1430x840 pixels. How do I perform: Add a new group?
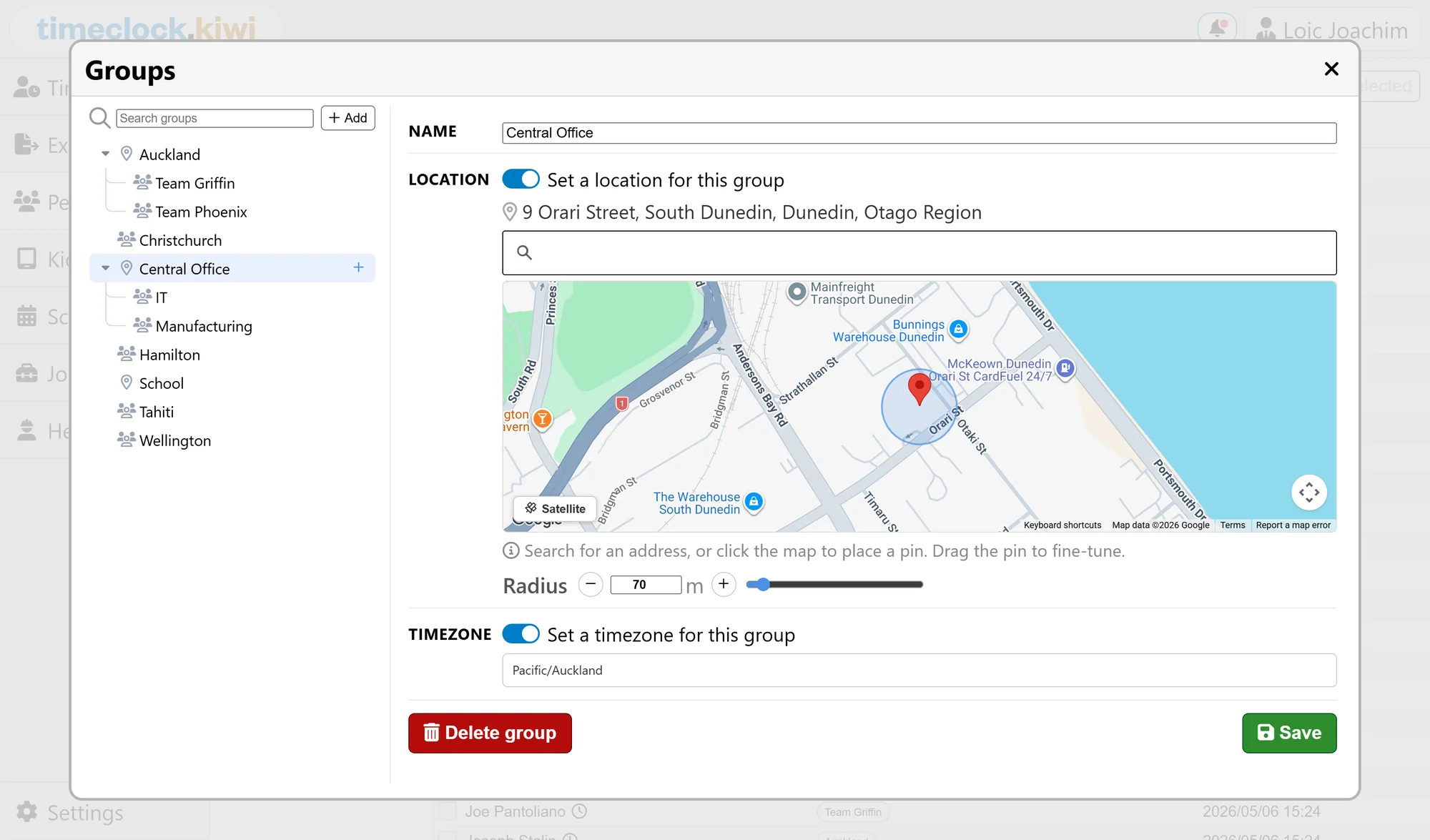[348, 118]
